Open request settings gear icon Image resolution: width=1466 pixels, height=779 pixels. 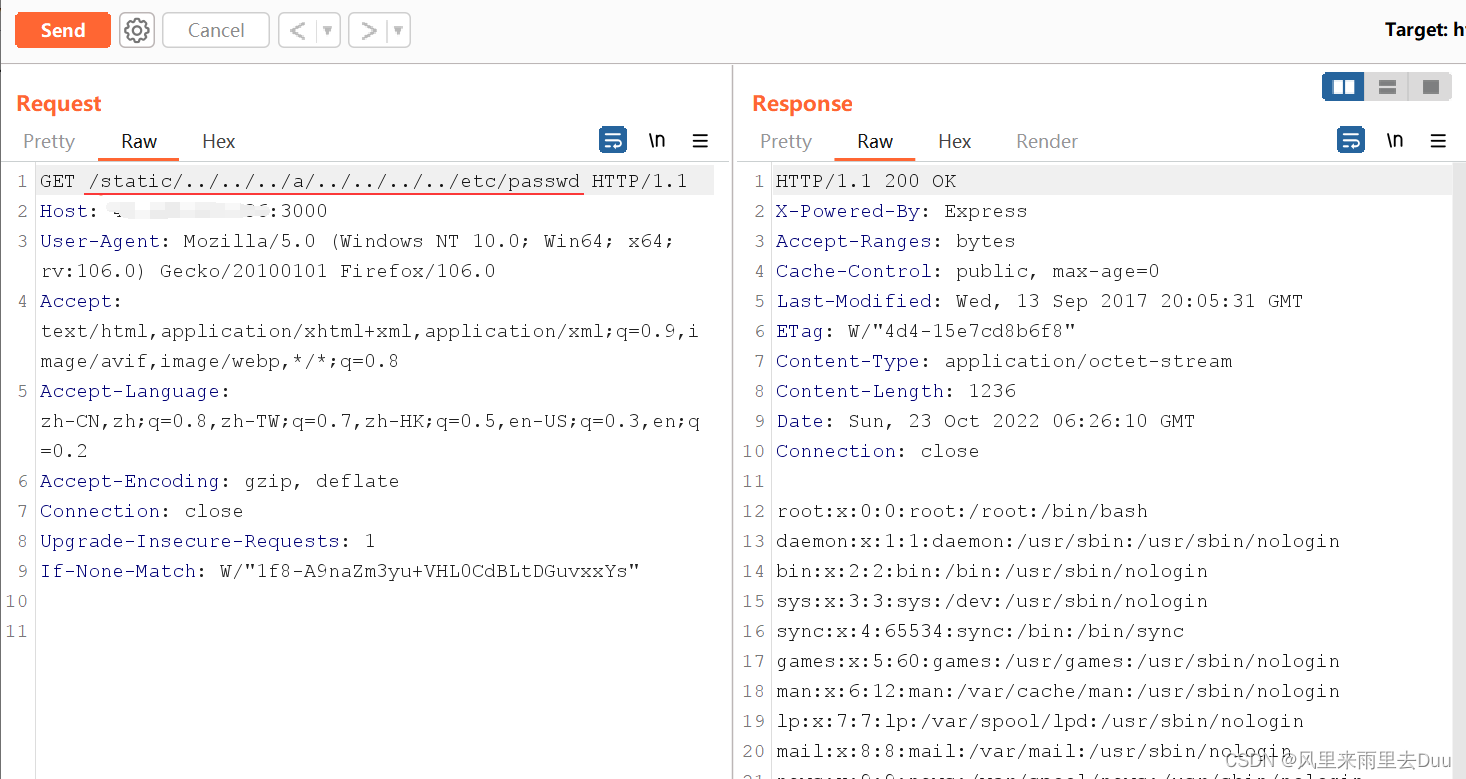[x=137, y=30]
